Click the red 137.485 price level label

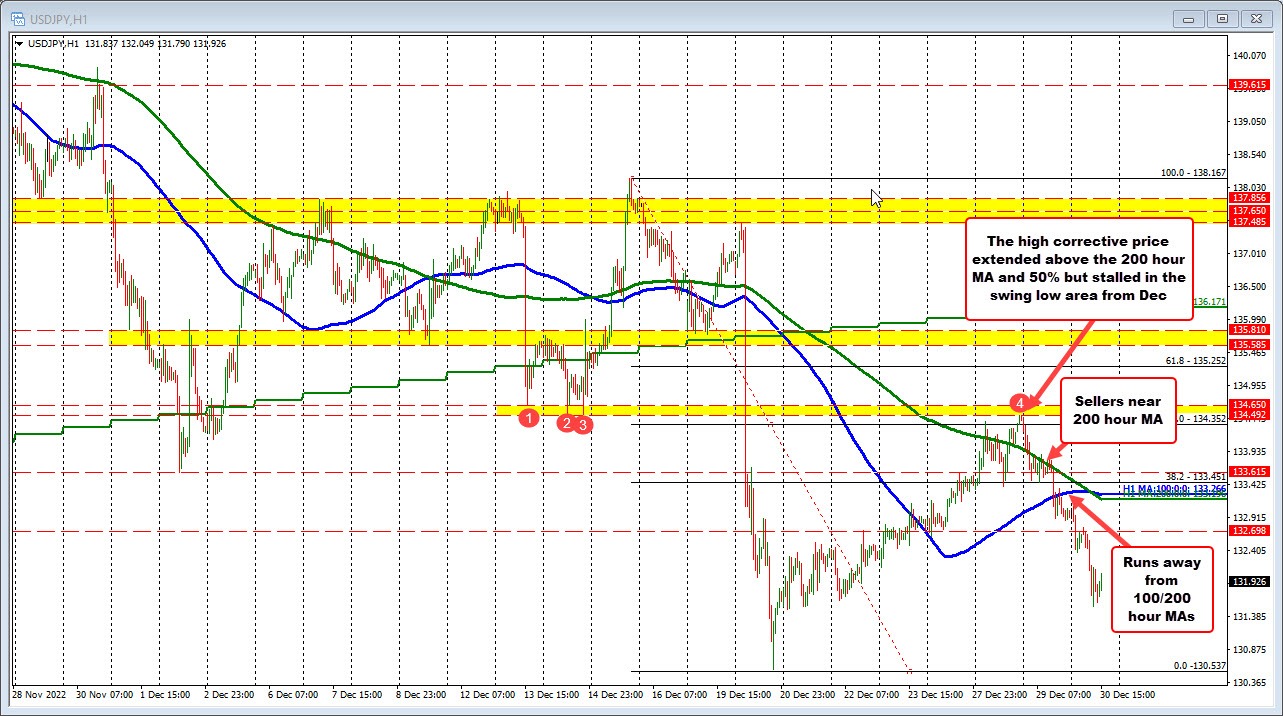[x=1248, y=222]
